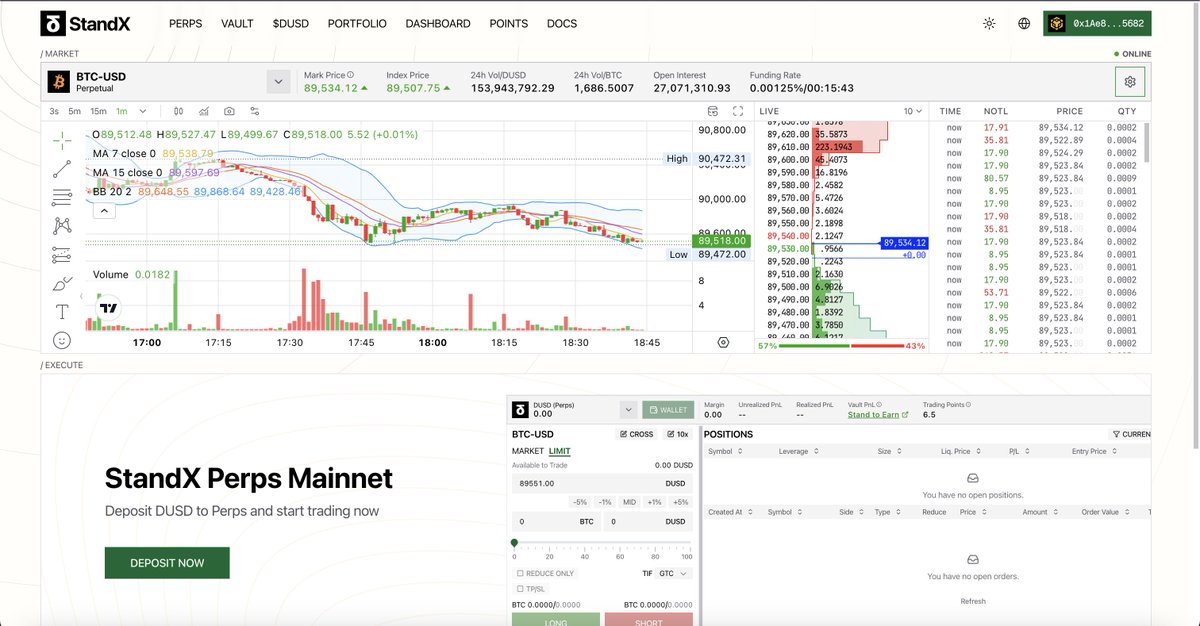Viewport: 1200px width, 626px height.
Task: Click the limit price input 89551.00
Action: pyautogui.click(x=603, y=483)
